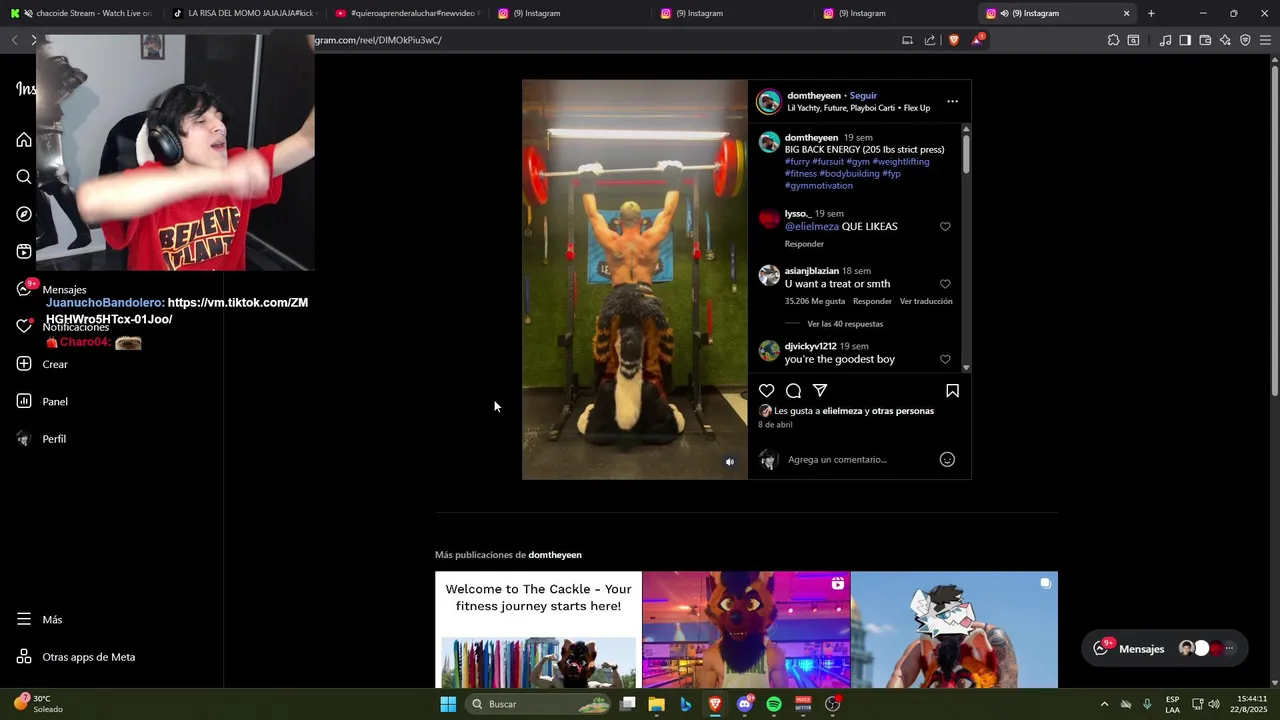The height and width of the screenshot is (720, 1280).
Task: Open the Windows Start menu
Action: pos(448,704)
